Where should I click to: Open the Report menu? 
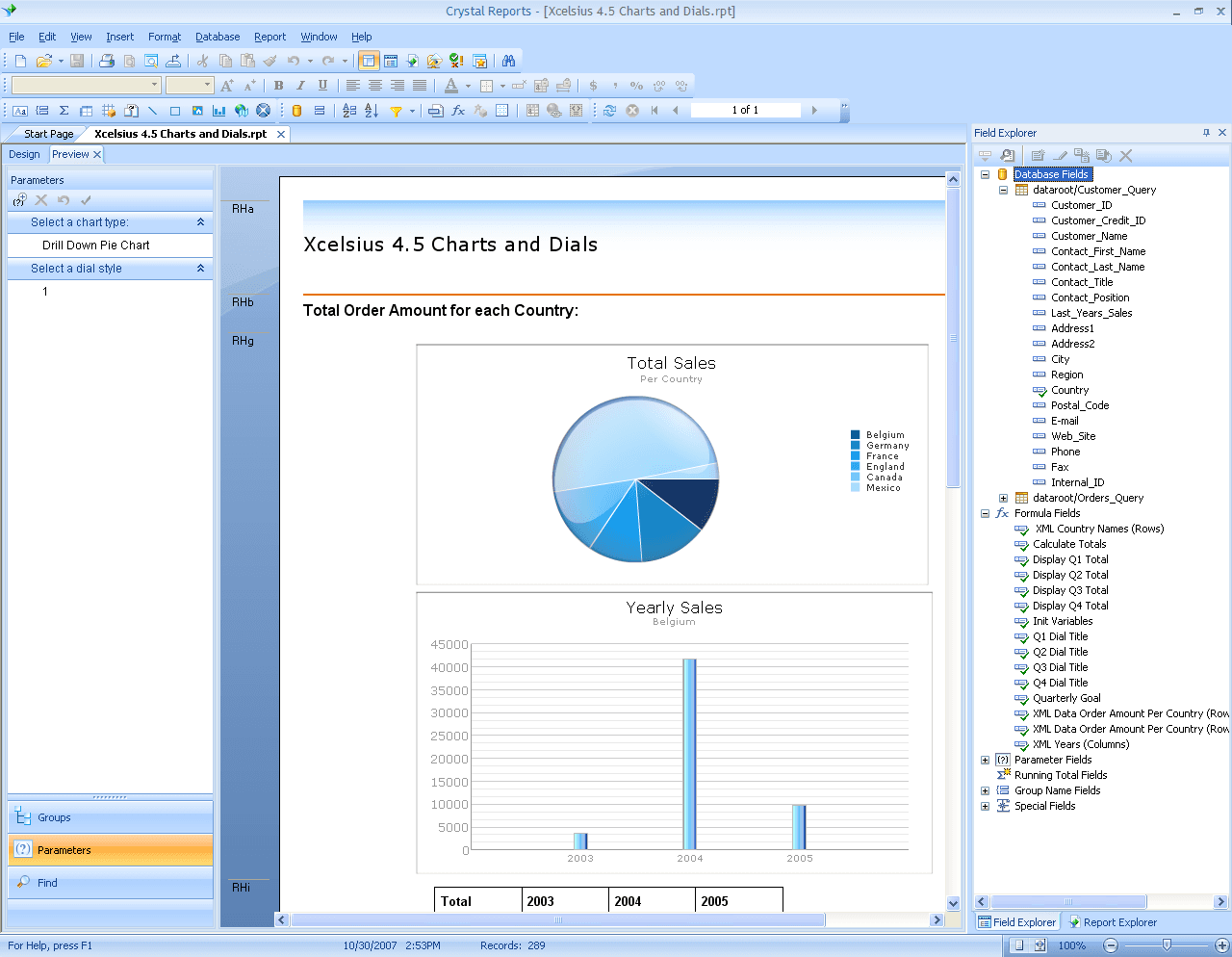(269, 37)
